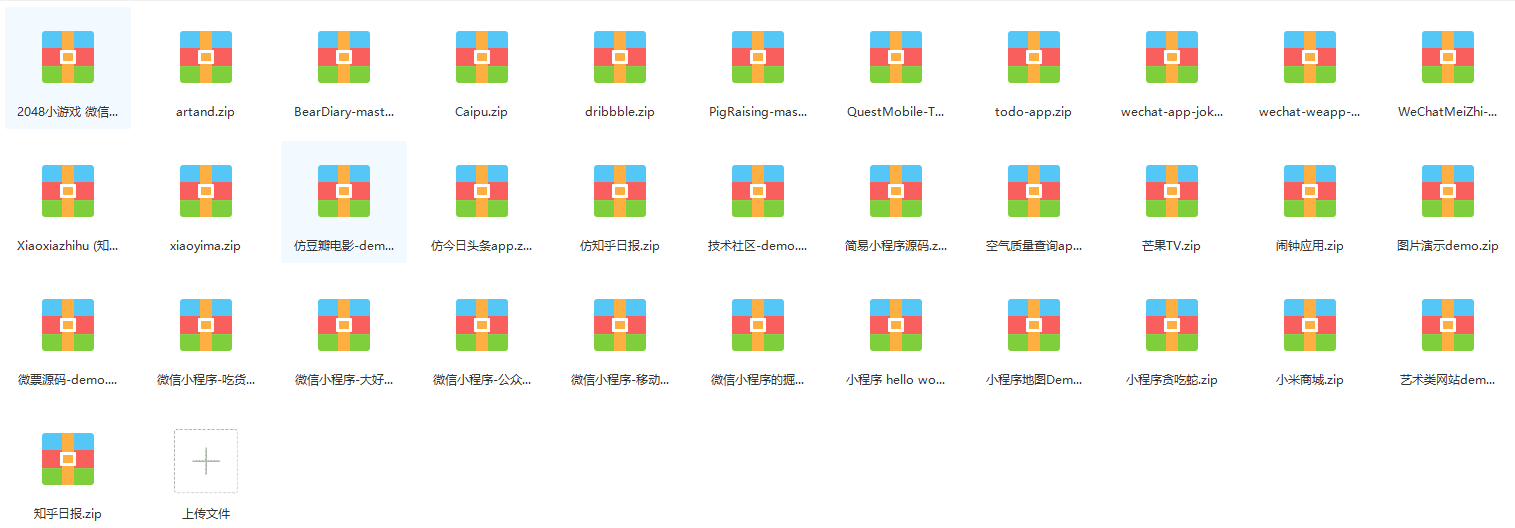This screenshot has height=528, width=1515.
Task: Click the file name text 图片演示demo.zip
Action: [1448, 246]
